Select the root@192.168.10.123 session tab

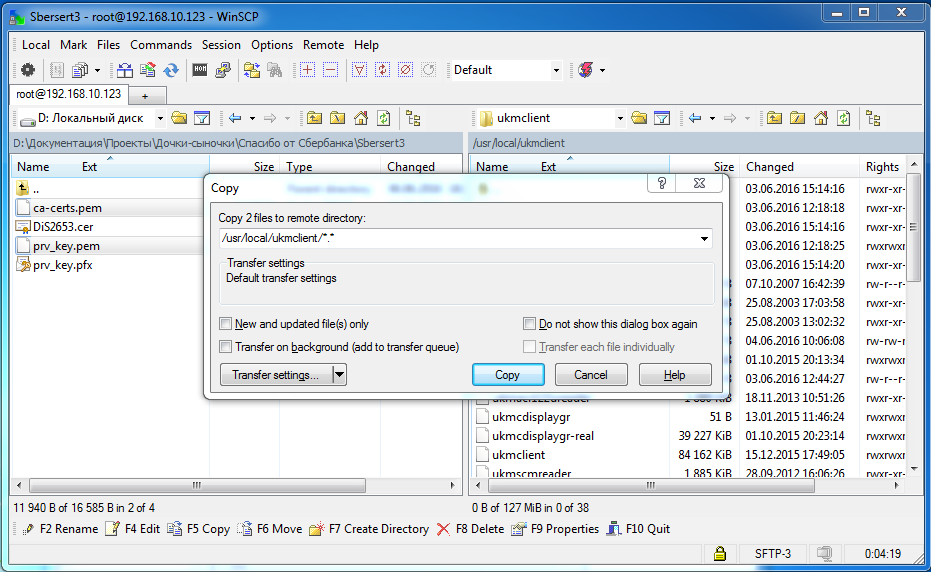(x=69, y=94)
